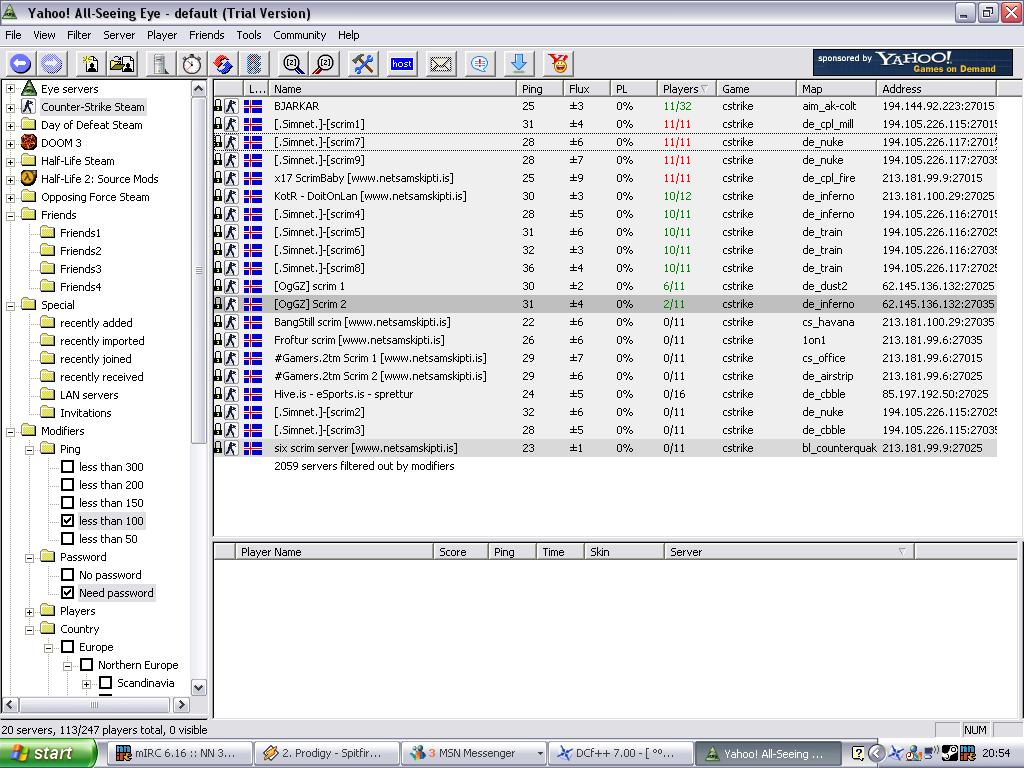Click the chat speech bubble icon
This screenshot has height=768, width=1024.
pos(479,63)
